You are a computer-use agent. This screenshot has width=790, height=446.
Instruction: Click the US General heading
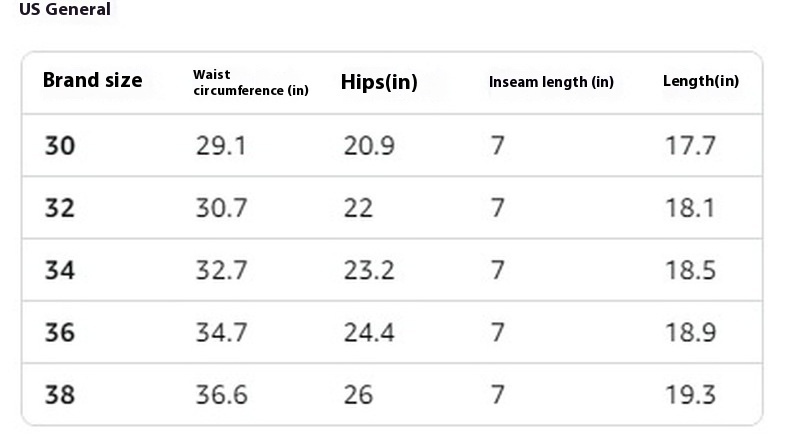(65, 9)
